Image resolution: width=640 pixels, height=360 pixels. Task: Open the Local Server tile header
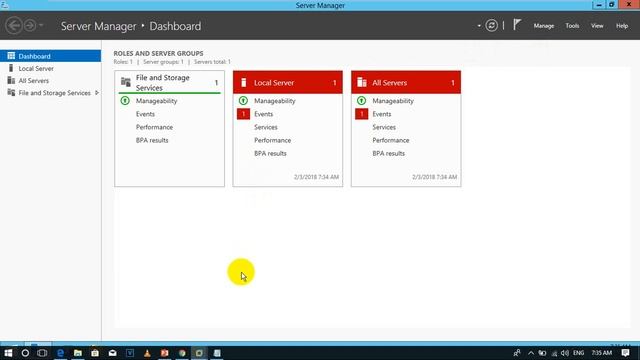288,82
